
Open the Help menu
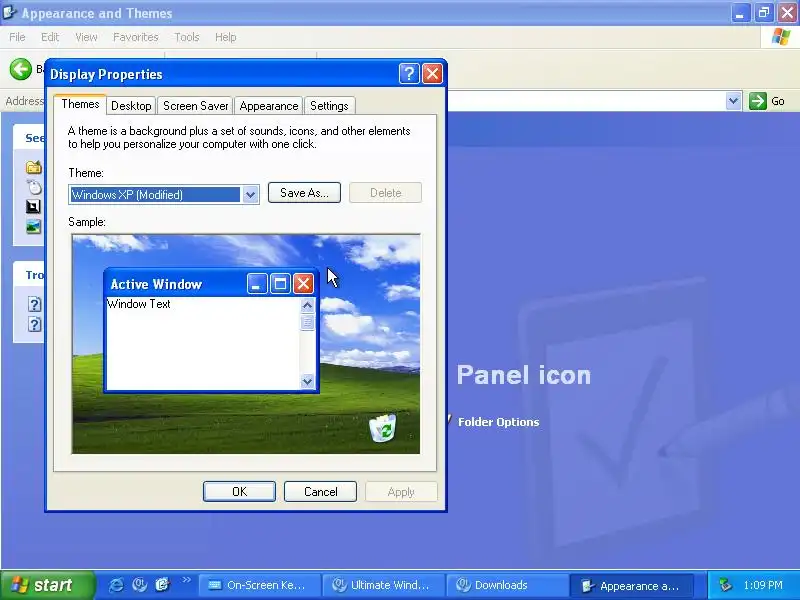click(226, 37)
